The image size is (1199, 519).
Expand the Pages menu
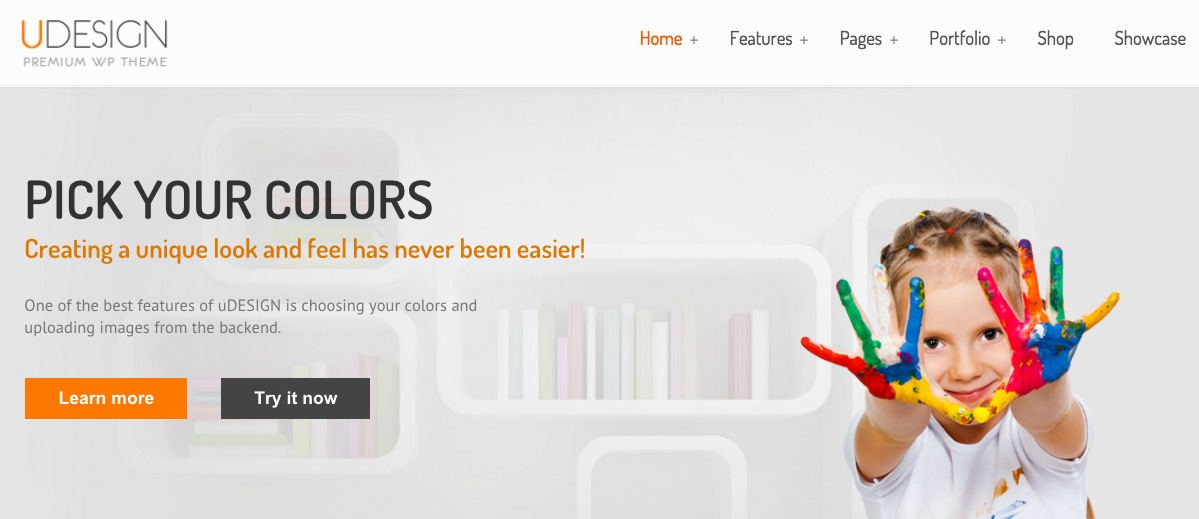pos(860,40)
